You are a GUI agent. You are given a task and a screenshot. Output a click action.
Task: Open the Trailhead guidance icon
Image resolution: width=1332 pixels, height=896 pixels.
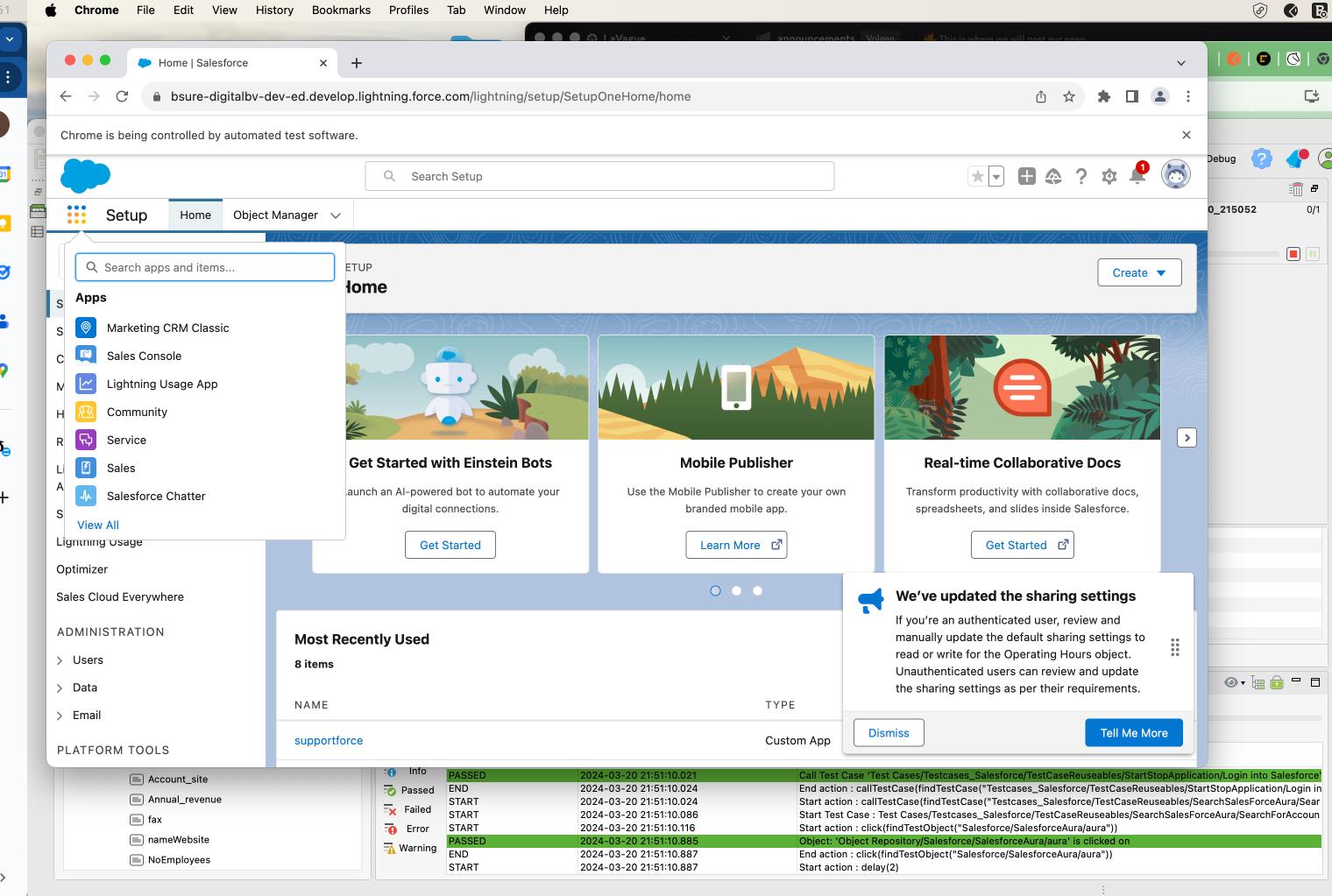1053,176
